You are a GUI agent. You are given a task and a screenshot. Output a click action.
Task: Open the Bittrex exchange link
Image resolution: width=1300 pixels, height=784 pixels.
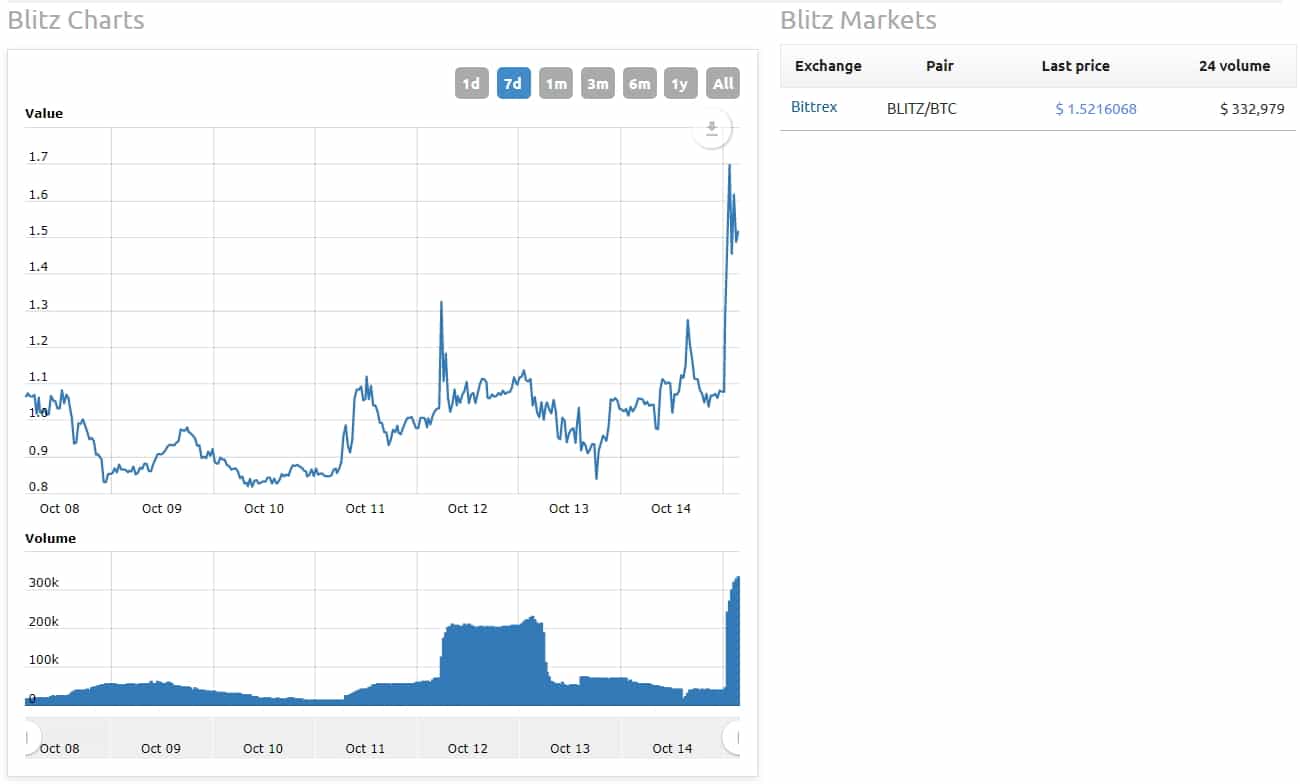tap(814, 107)
